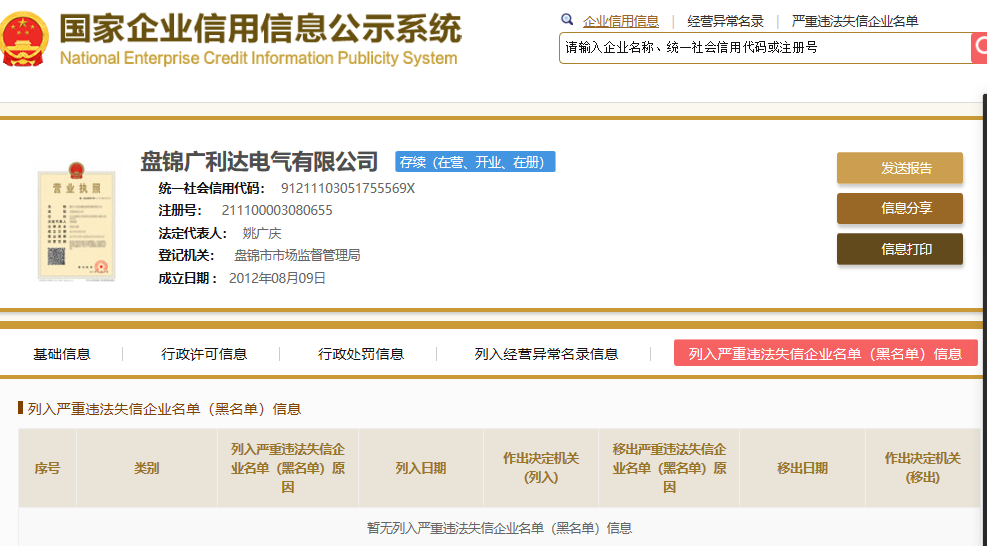Click the 列入日期 column header

[421, 468]
